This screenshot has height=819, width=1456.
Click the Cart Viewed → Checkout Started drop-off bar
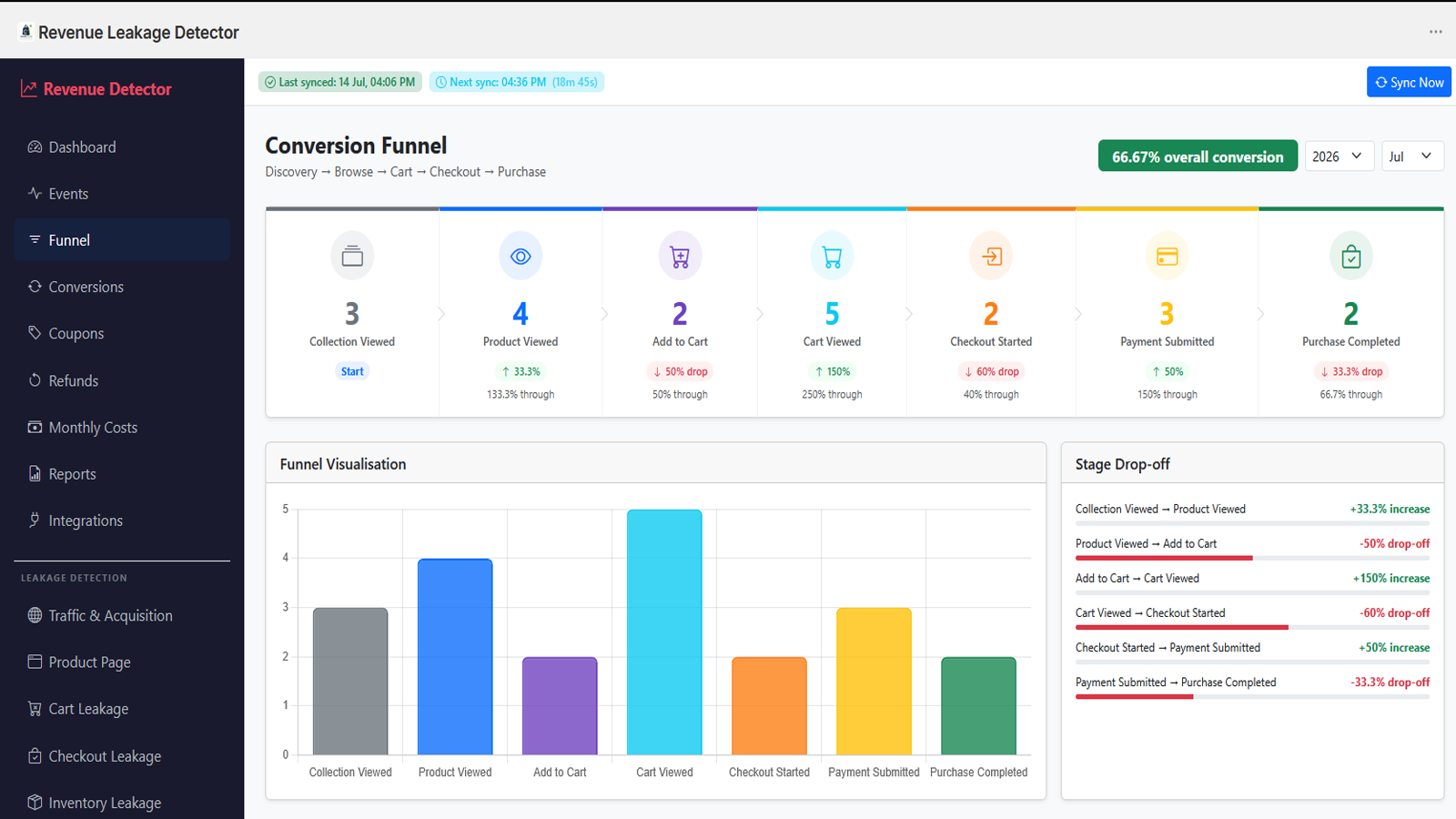coord(1252,628)
